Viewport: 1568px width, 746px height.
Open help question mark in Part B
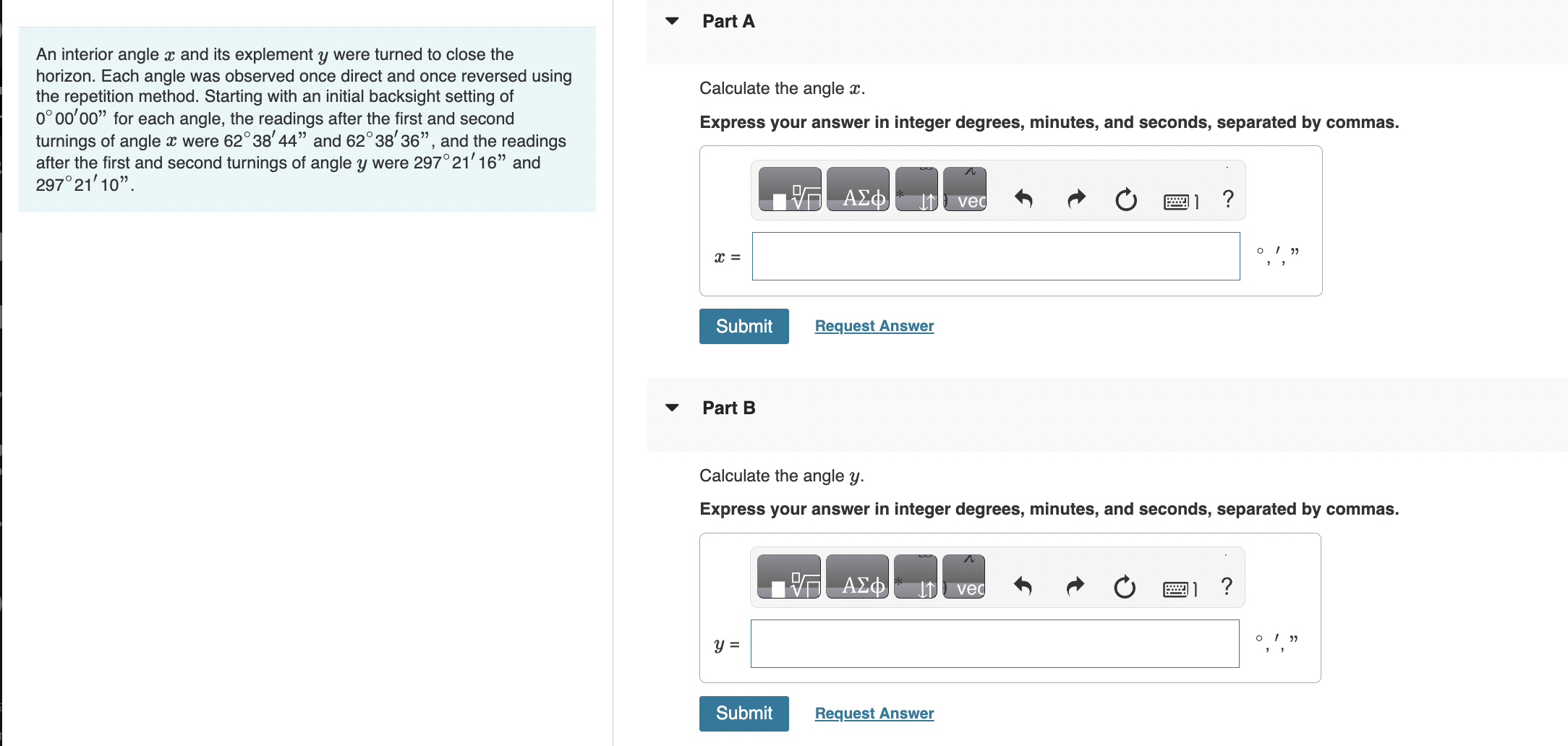point(1227,586)
